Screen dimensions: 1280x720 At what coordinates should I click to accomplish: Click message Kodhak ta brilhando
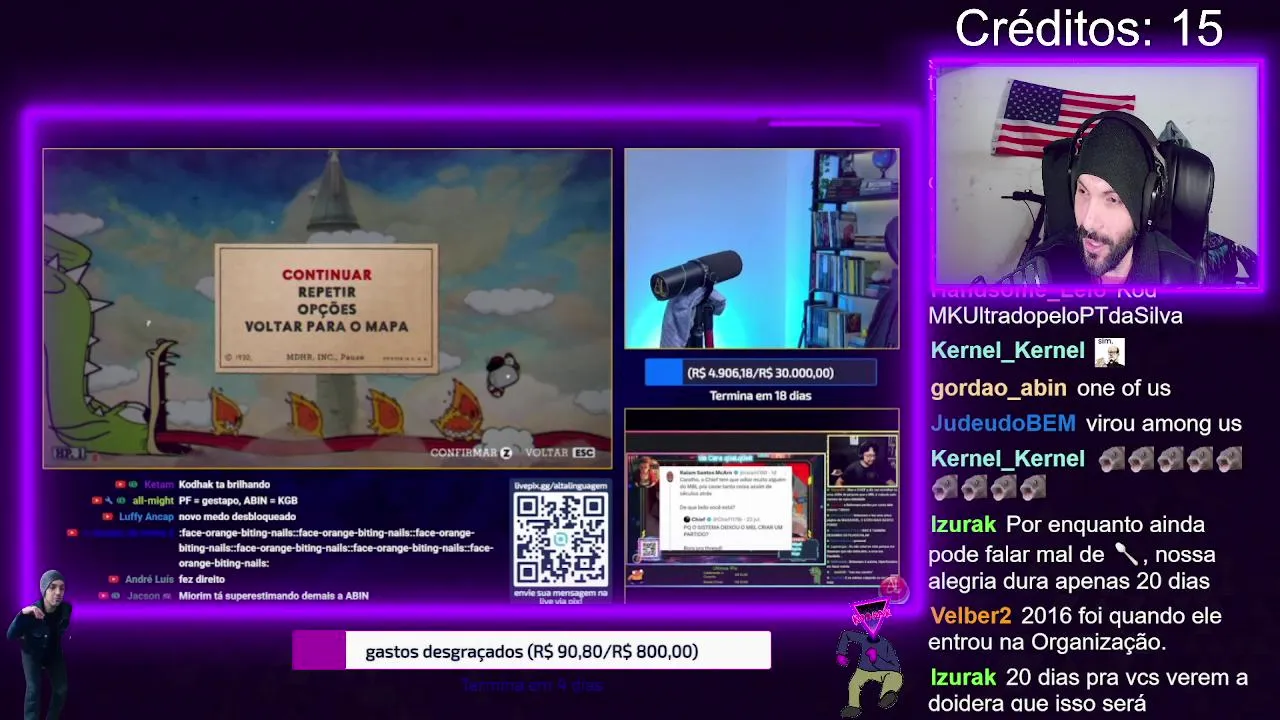224,484
